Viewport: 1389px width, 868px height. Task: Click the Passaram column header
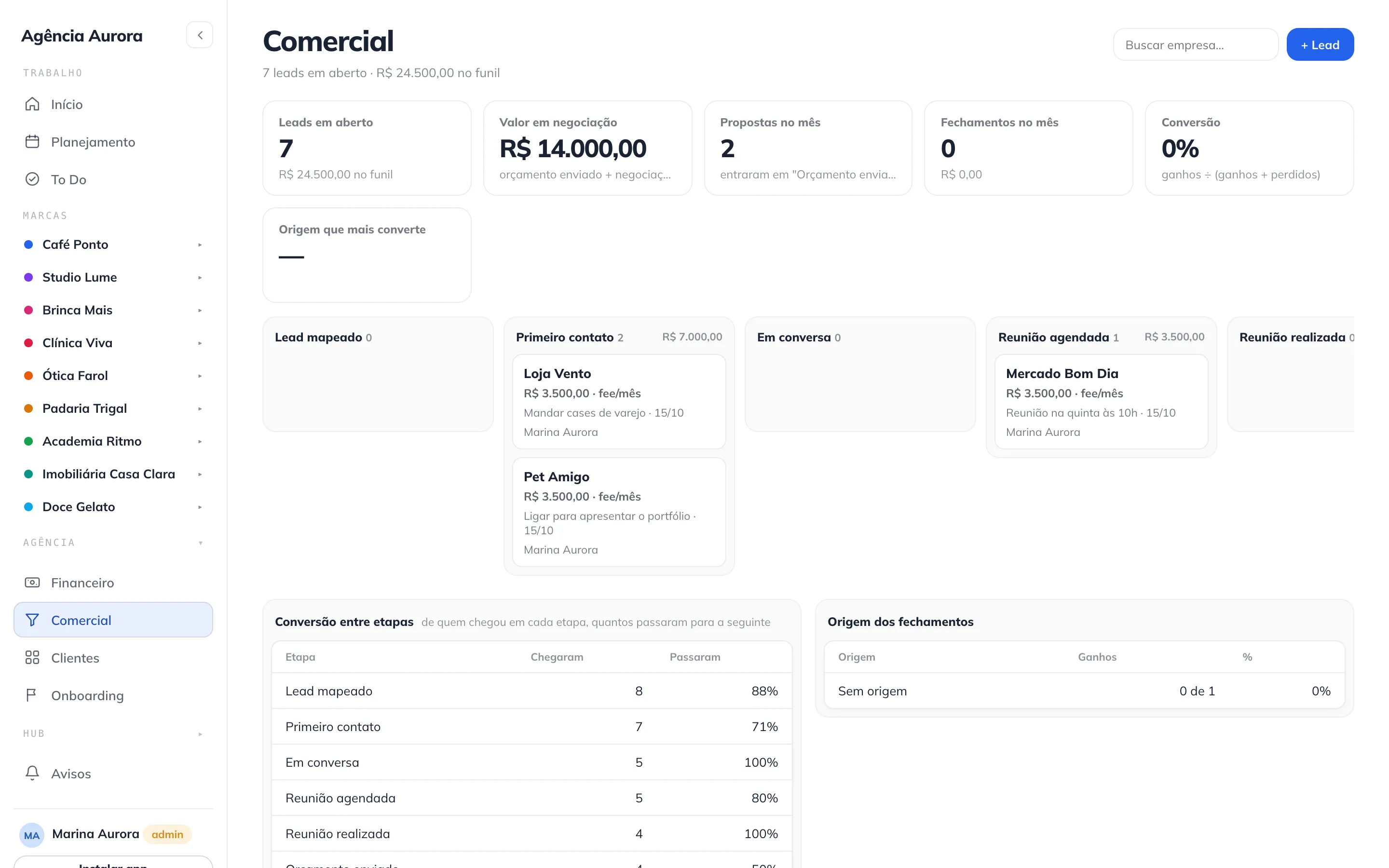tap(694, 657)
